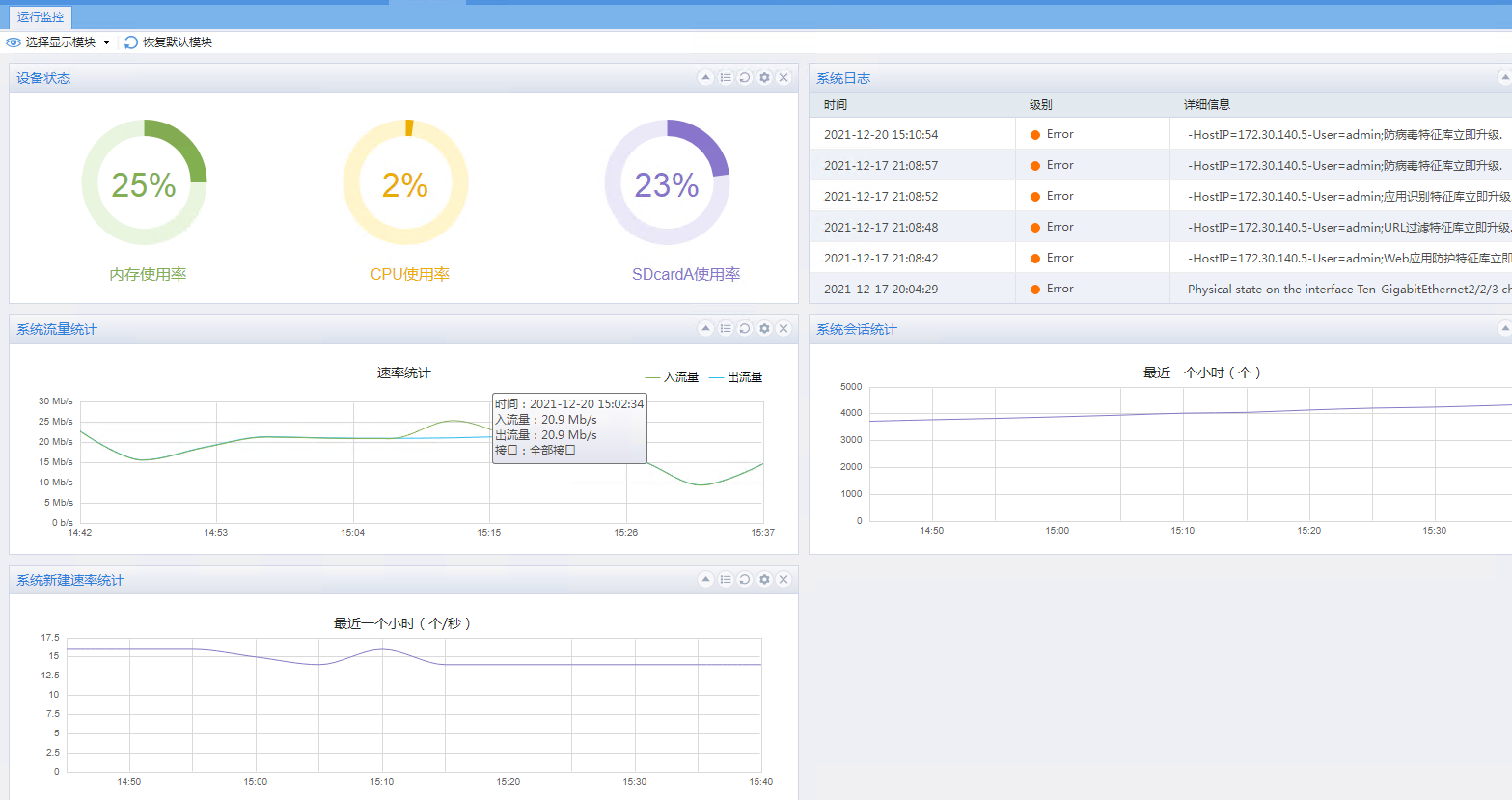Select log timestamp 2021-12-17 21:08:57
Screen dimensions: 1512x800
[x=881, y=166]
